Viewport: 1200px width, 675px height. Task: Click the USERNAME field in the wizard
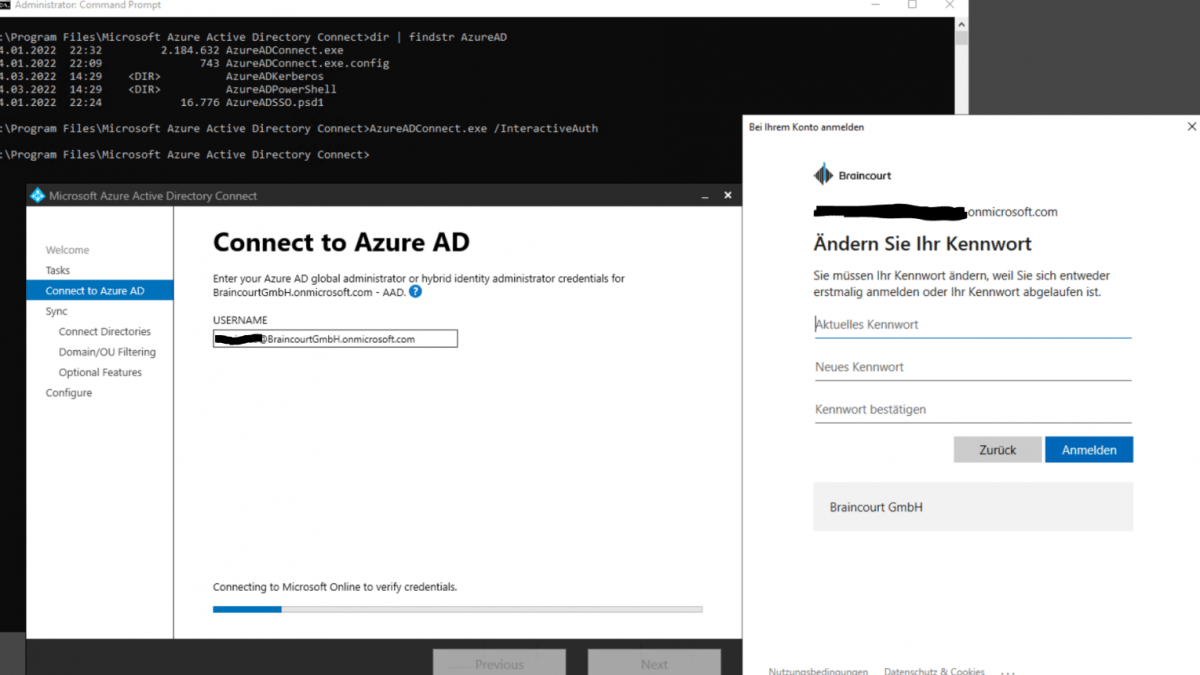pyautogui.click(x=334, y=338)
